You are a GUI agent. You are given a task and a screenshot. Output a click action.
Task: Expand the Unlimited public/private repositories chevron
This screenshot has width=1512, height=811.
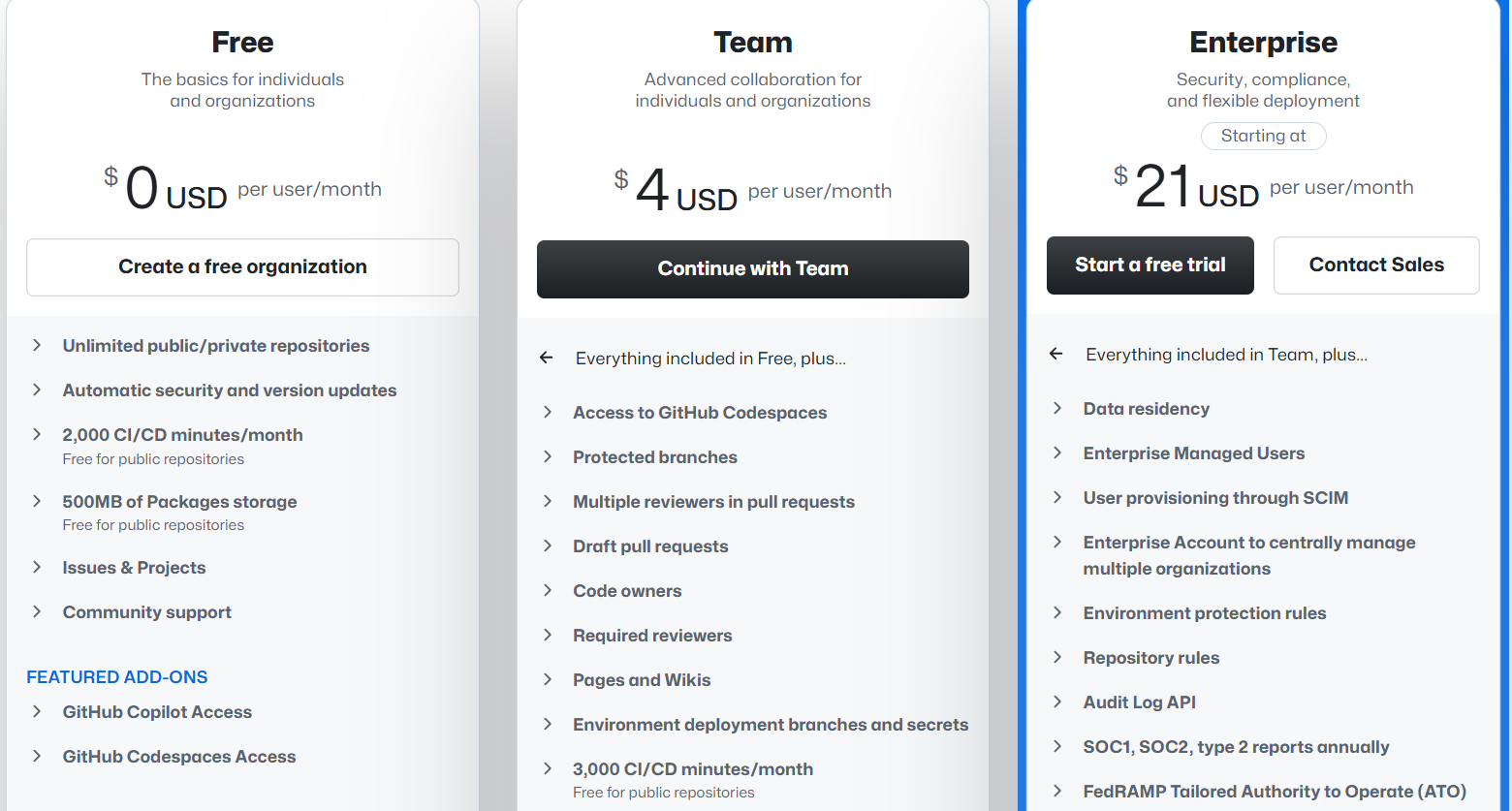[37, 346]
